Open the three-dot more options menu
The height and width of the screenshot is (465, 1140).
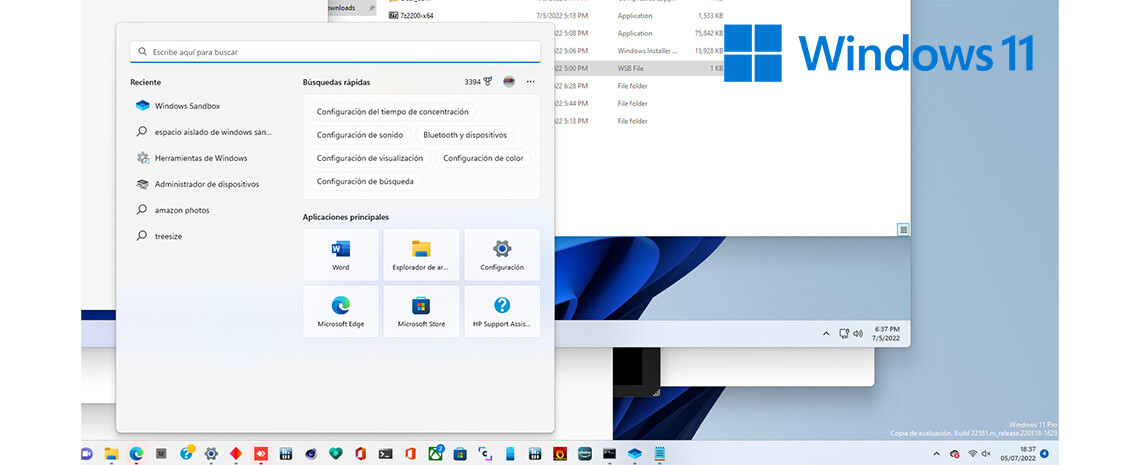tap(531, 82)
